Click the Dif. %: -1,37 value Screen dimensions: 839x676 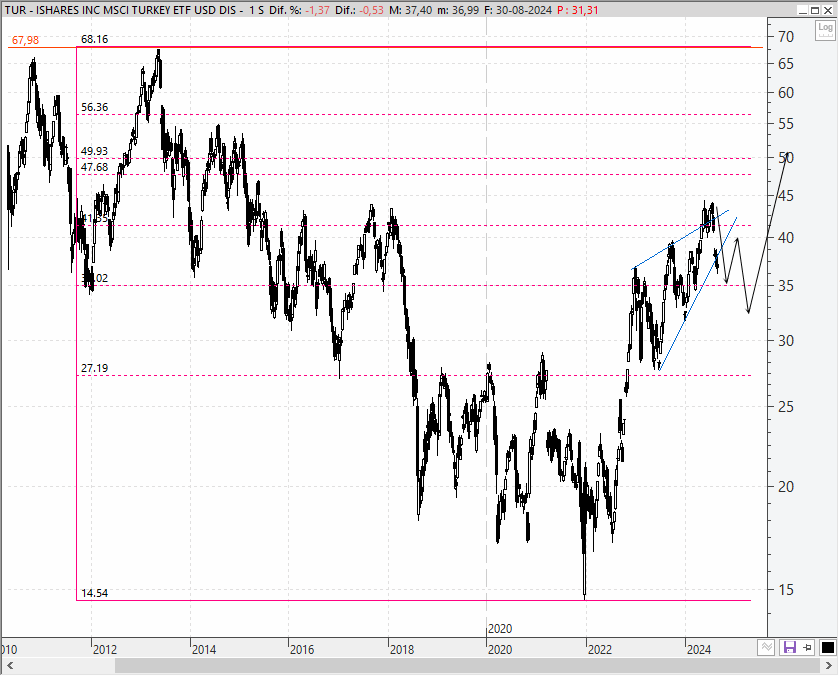click(299, 10)
